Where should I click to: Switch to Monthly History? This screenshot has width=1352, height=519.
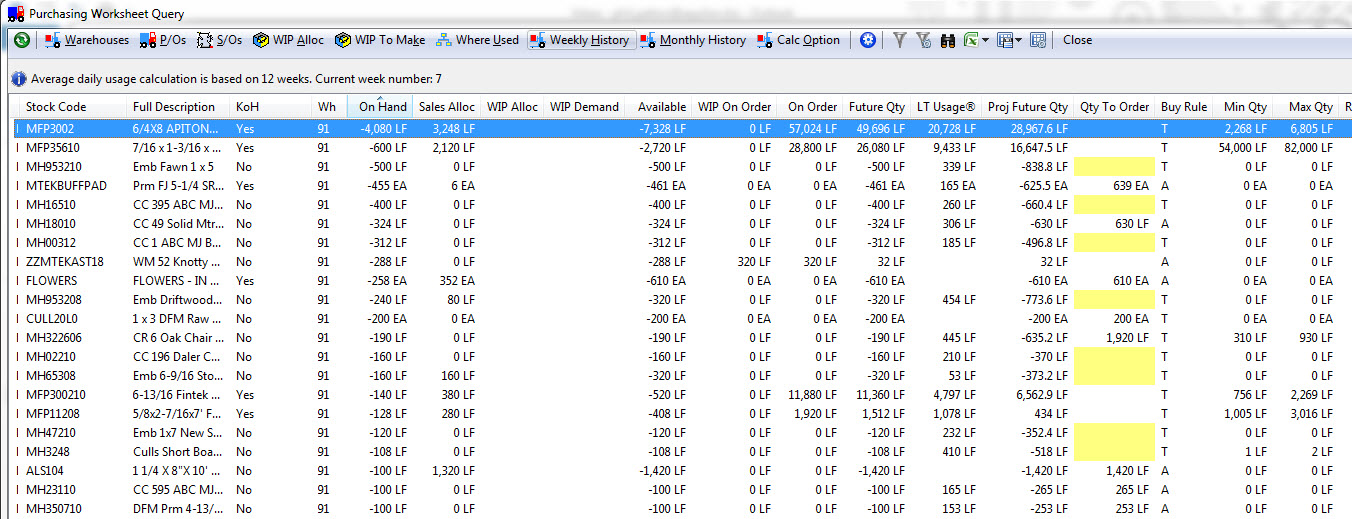[x=693, y=40]
